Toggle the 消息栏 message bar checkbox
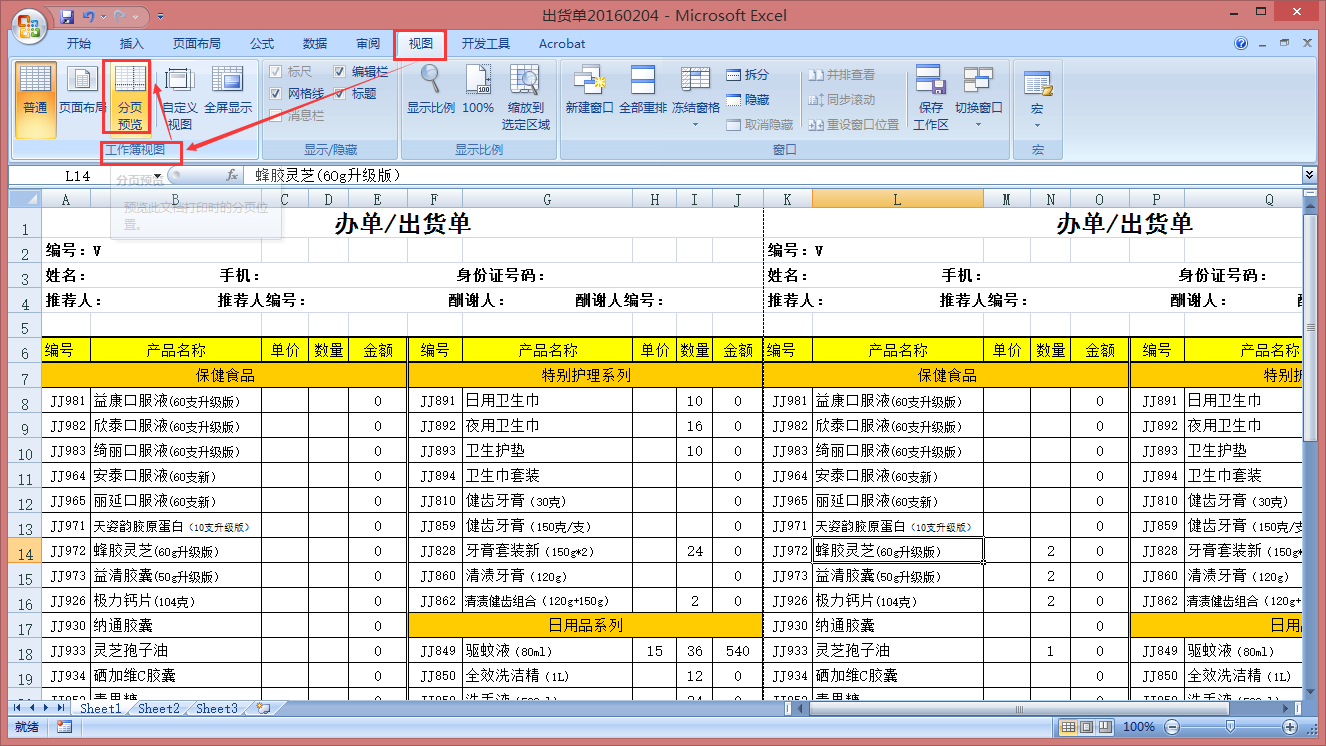Screen dimensions: 1326x746 tap(275, 116)
